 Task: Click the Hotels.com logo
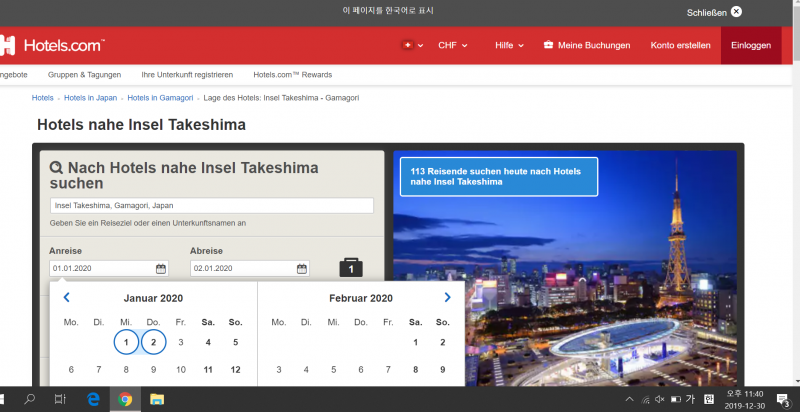[x=52, y=45]
